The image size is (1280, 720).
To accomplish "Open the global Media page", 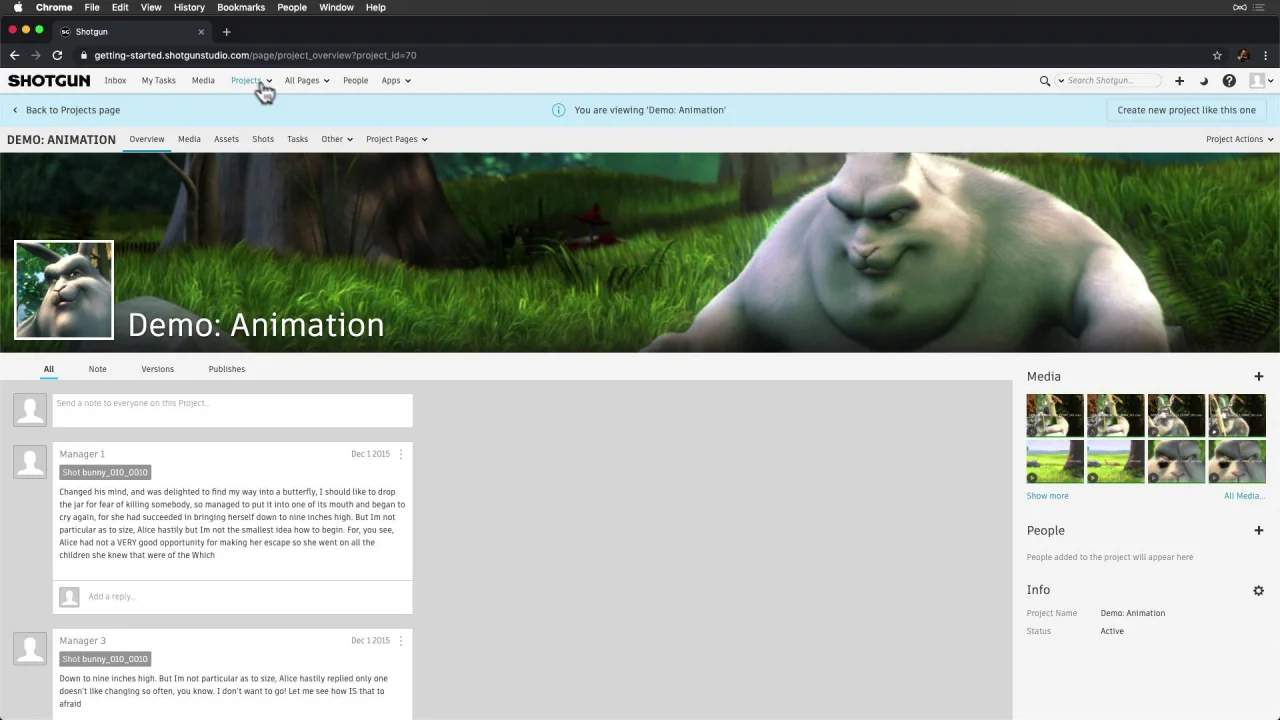I will coord(203,81).
